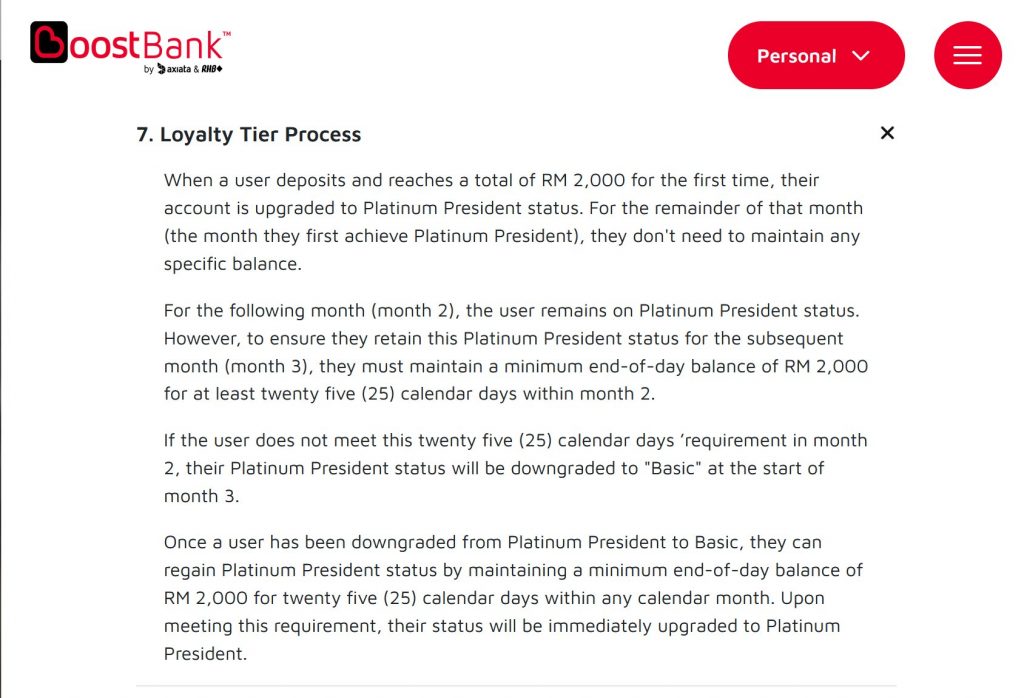Click the TM trademark symbol beside BoostBank
Viewport: 1024px width, 698px height.
tap(227, 33)
